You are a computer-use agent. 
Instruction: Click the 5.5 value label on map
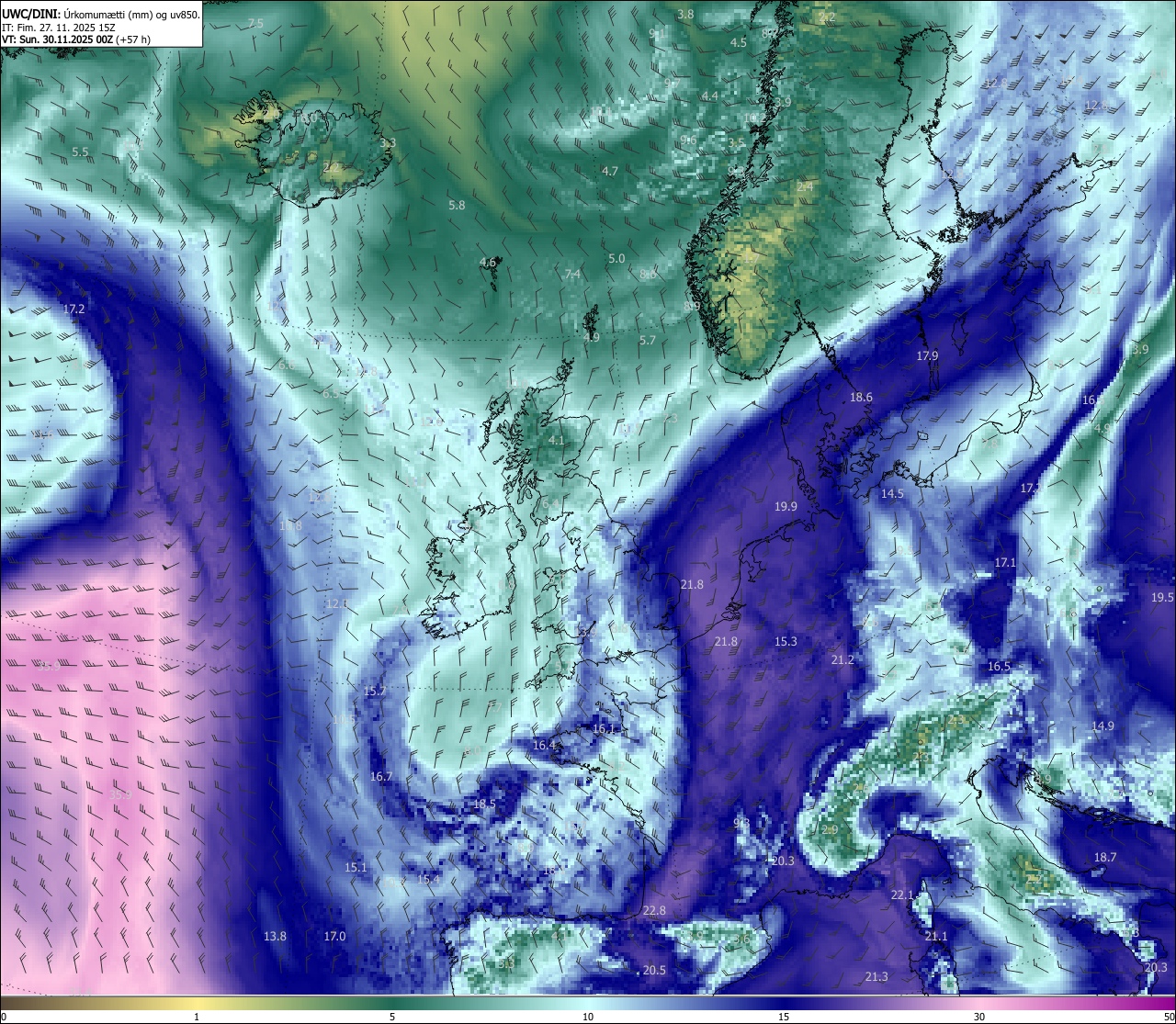(81, 152)
